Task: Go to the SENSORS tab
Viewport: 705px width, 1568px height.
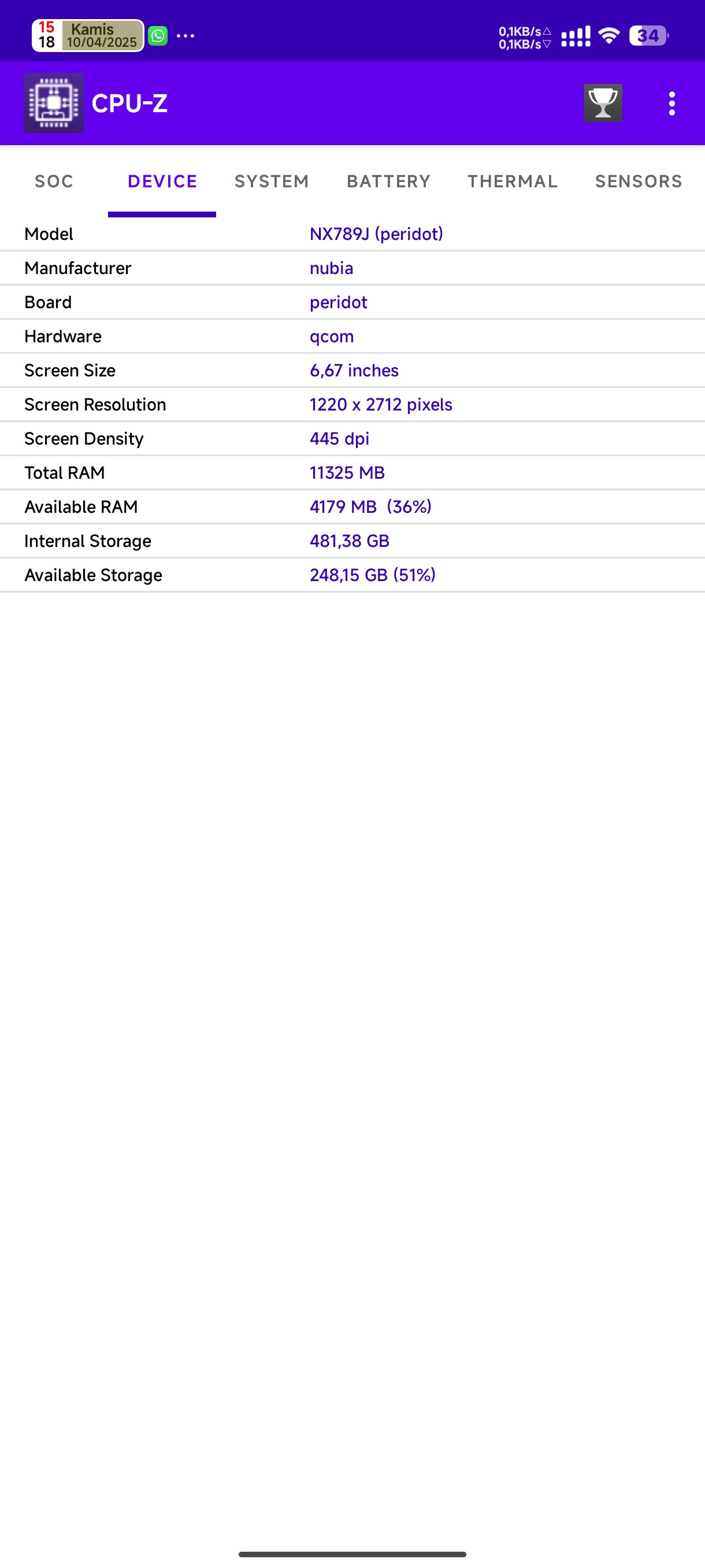Action: [x=639, y=181]
